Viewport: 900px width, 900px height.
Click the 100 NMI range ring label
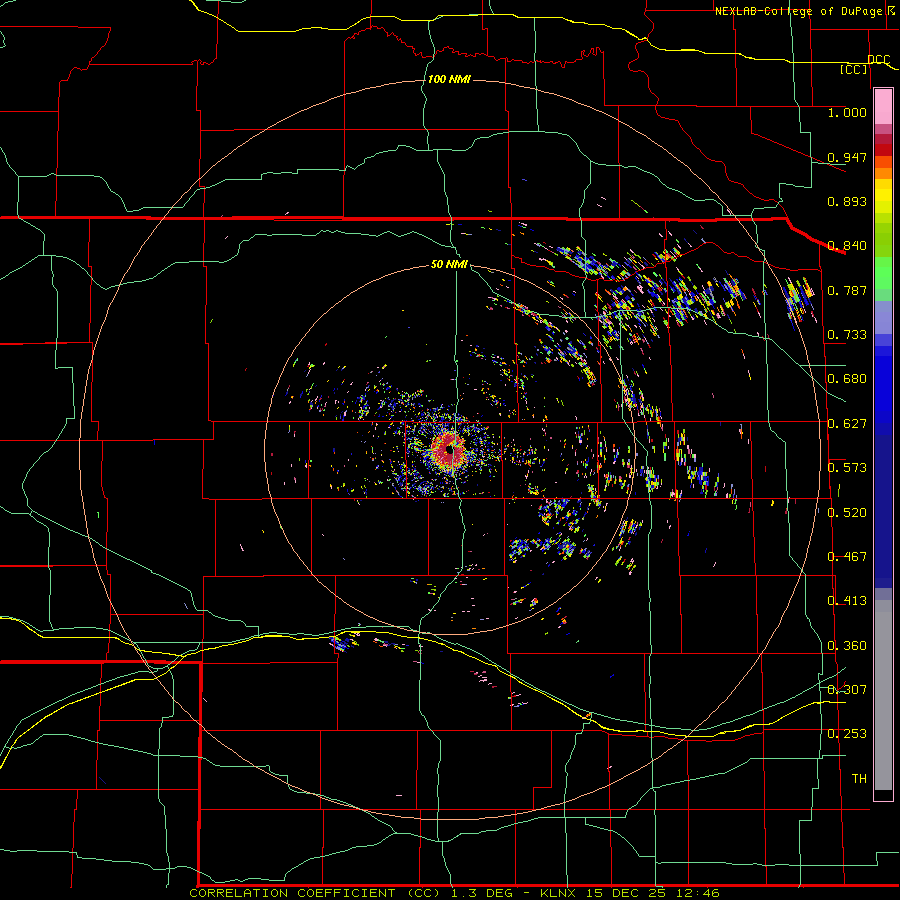449,79
